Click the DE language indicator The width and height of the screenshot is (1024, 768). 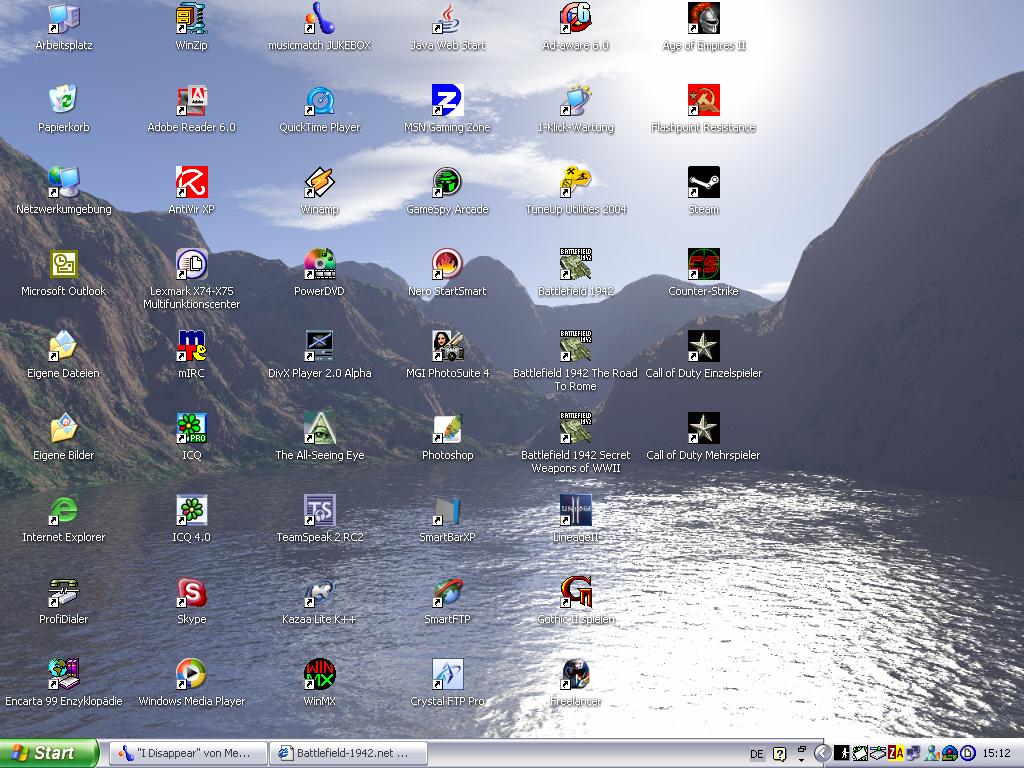click(757, 754)
